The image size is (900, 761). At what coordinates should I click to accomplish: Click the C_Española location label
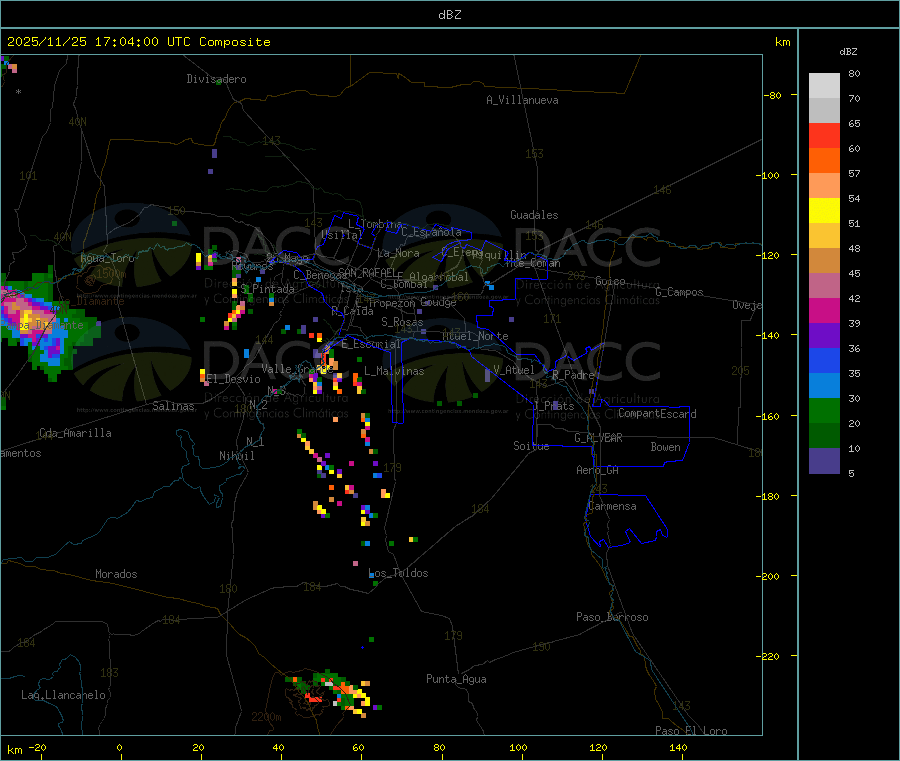(x=432, y=232)
